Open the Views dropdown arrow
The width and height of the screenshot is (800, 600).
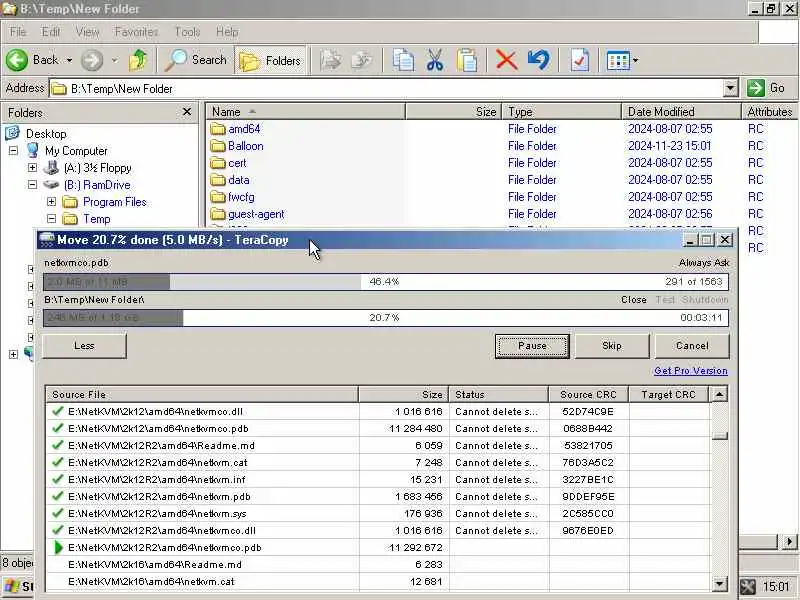636,61
